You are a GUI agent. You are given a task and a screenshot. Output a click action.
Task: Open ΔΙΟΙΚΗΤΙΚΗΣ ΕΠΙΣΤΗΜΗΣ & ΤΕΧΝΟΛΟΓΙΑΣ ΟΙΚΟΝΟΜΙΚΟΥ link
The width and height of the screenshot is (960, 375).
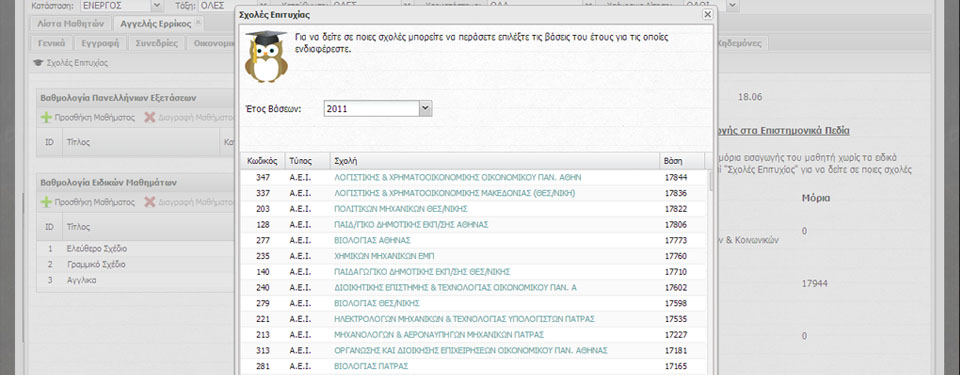(456, 287)
